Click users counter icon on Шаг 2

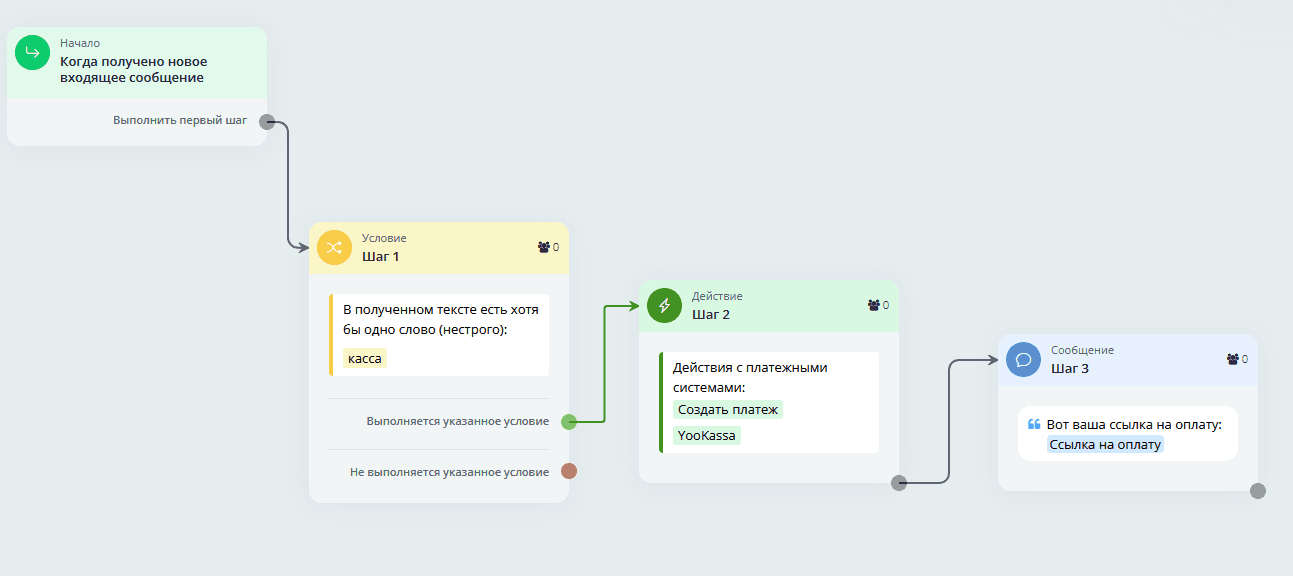point(873,305)
